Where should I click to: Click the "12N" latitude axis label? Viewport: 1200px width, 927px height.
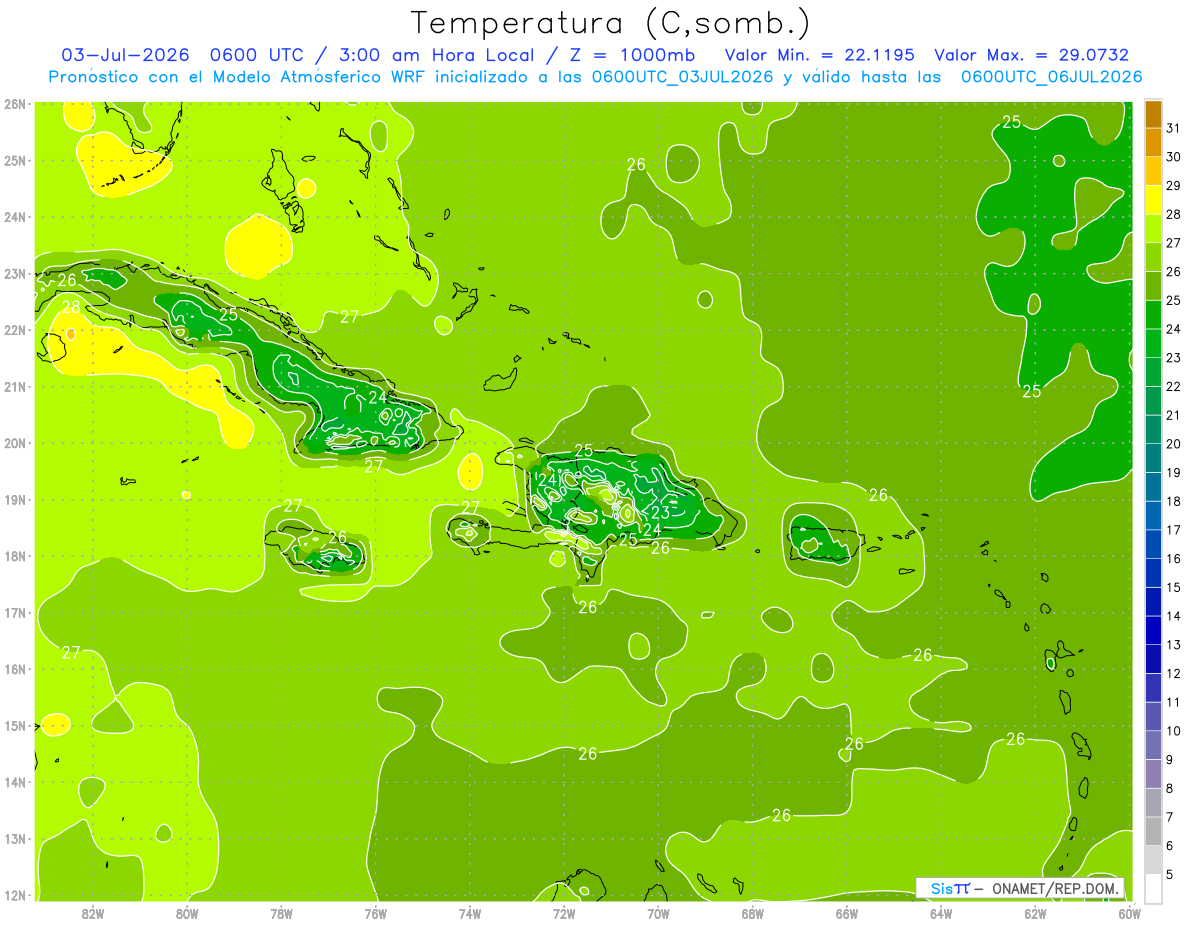coord(14,895)
